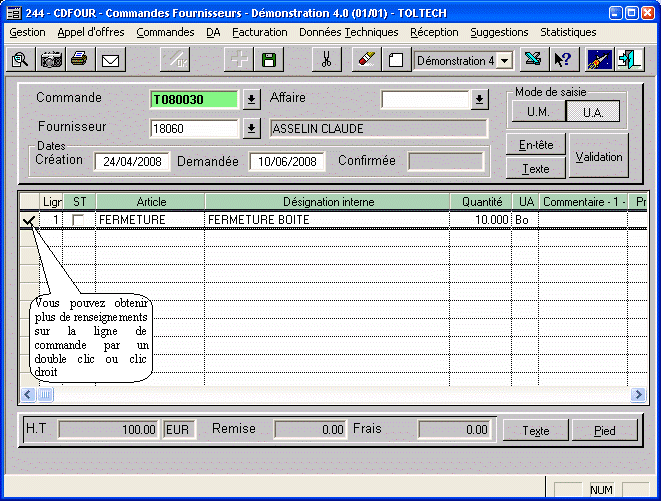
Task: Click the Validation button
Action: coord(599,156)
